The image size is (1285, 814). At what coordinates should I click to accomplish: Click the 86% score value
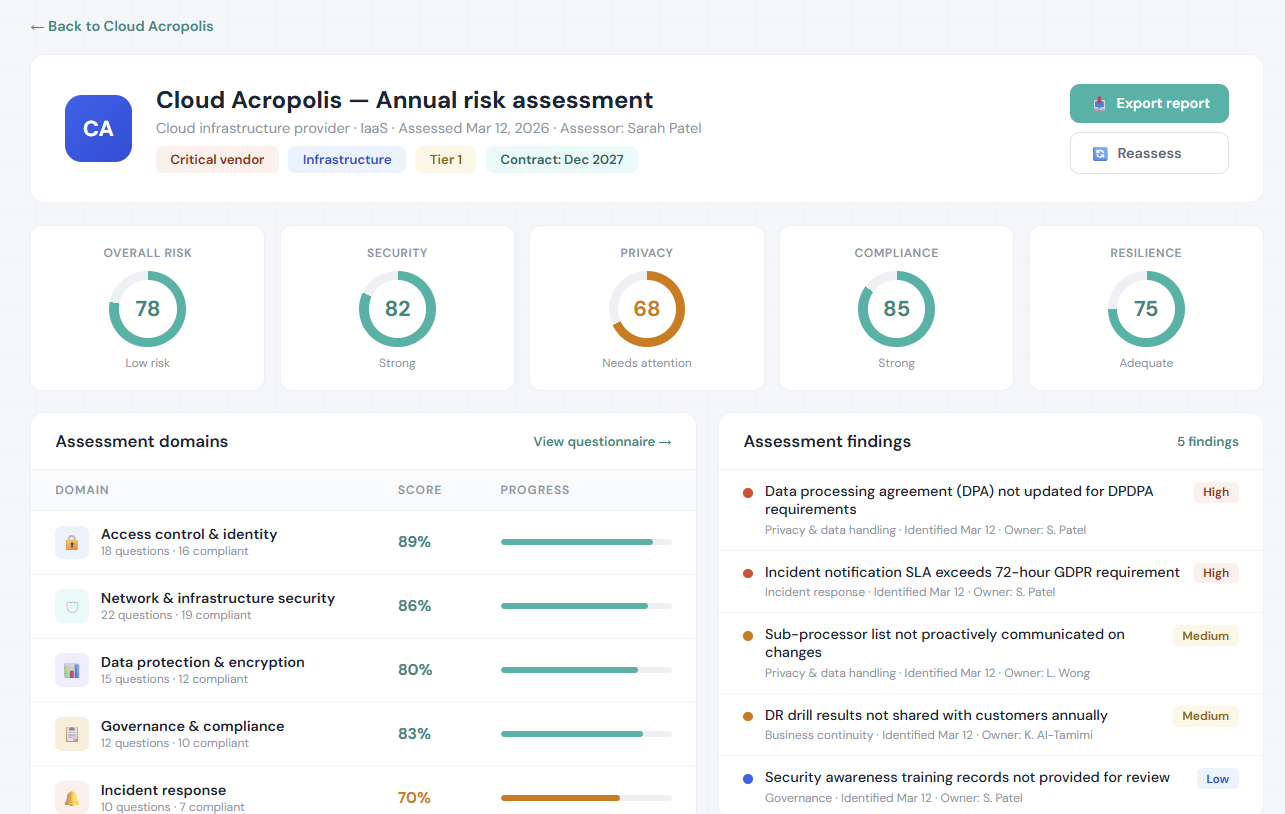414,606
